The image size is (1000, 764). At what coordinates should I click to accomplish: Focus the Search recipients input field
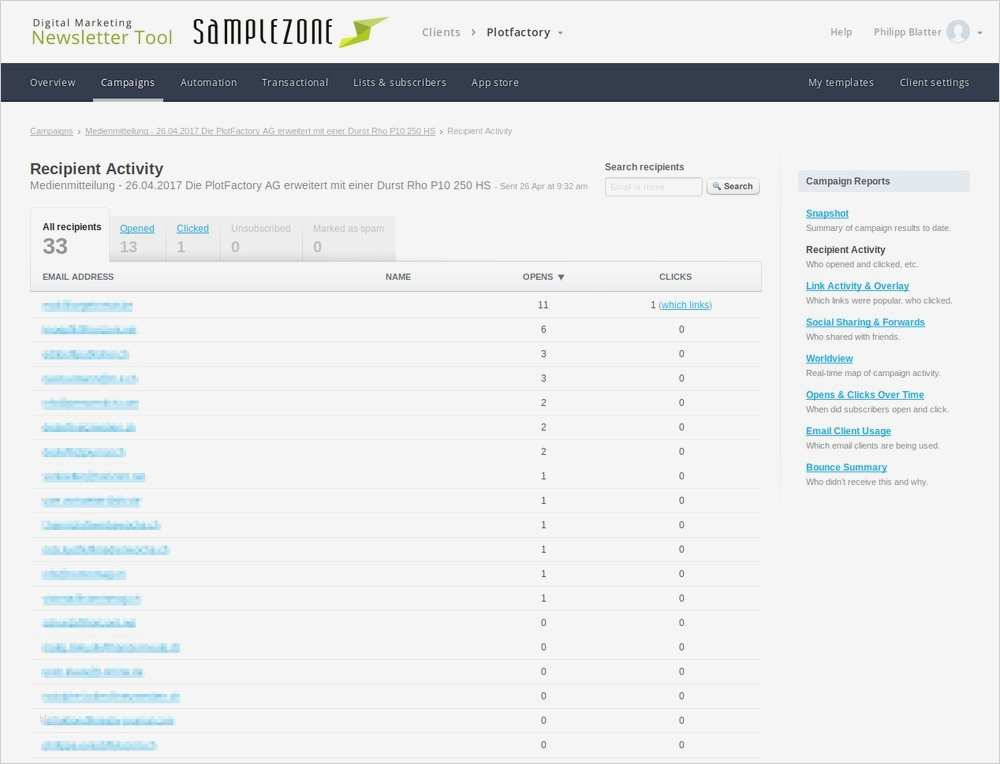coord(653,187)
